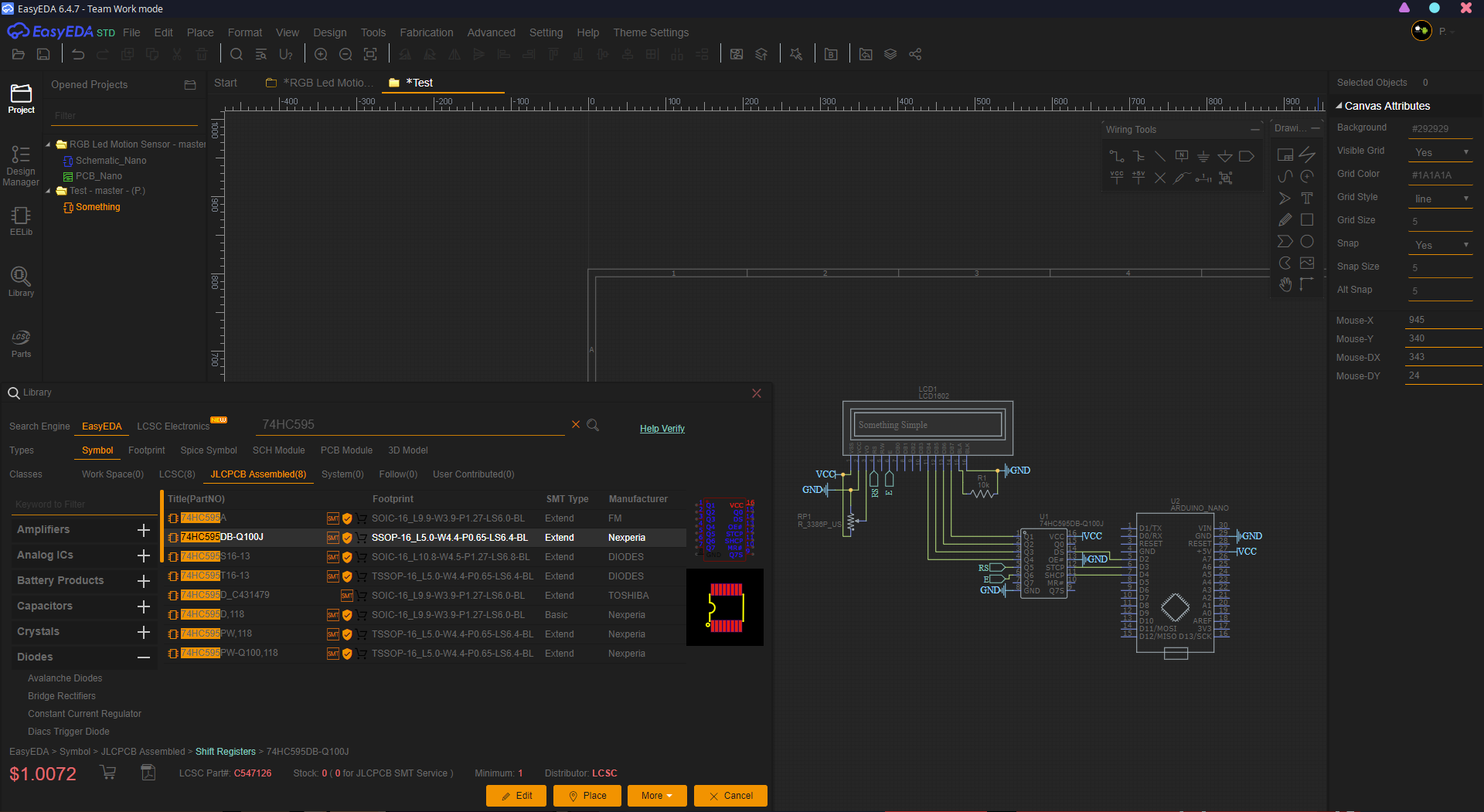The height and width of the screenshot is (812, 1484).
Task: Select the Text tool in Drawing Tools
Action: pos(1307,199)
